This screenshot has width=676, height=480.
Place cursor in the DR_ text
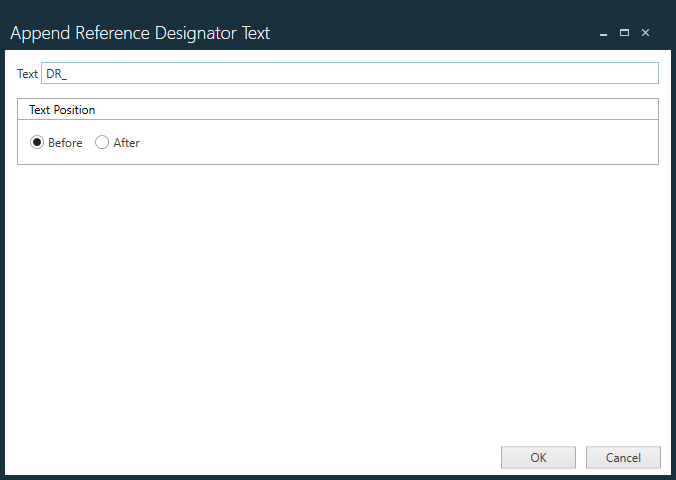click(x=56, y=74)
